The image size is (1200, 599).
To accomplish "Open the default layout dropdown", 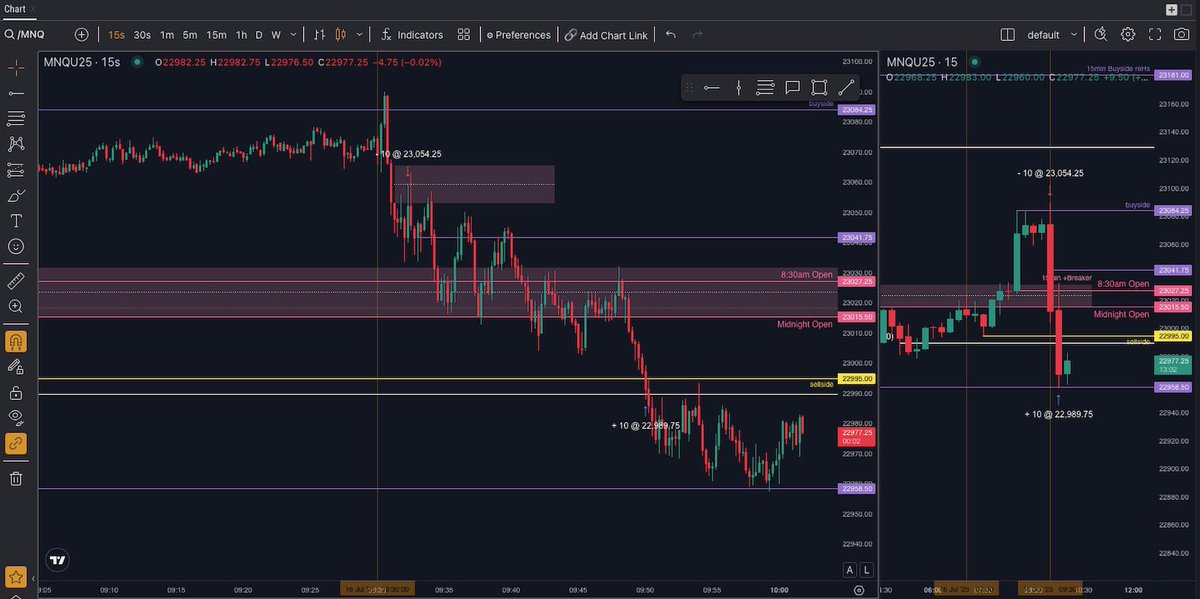I will (1053, 34).
